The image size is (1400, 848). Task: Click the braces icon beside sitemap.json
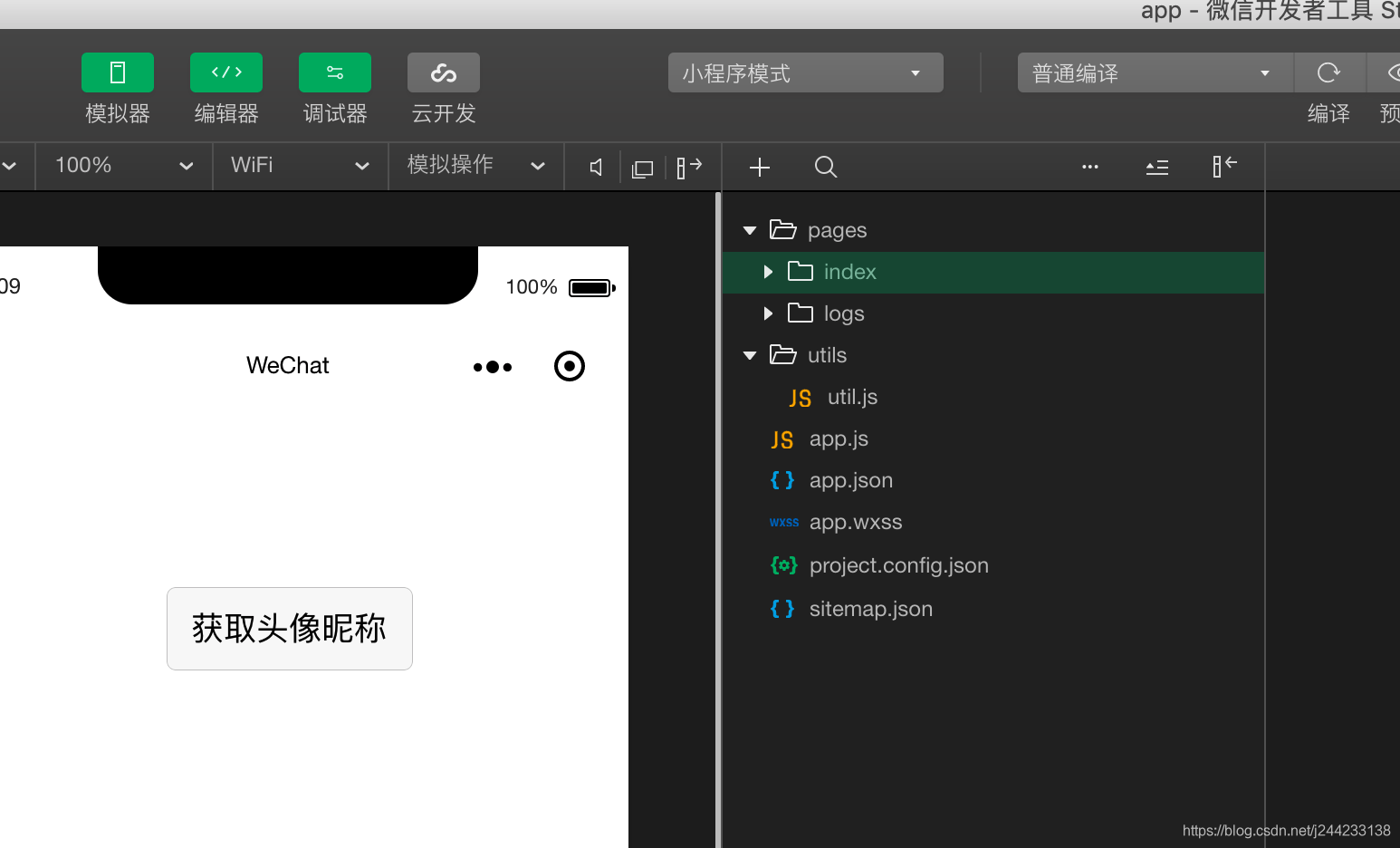click(782, 609)
